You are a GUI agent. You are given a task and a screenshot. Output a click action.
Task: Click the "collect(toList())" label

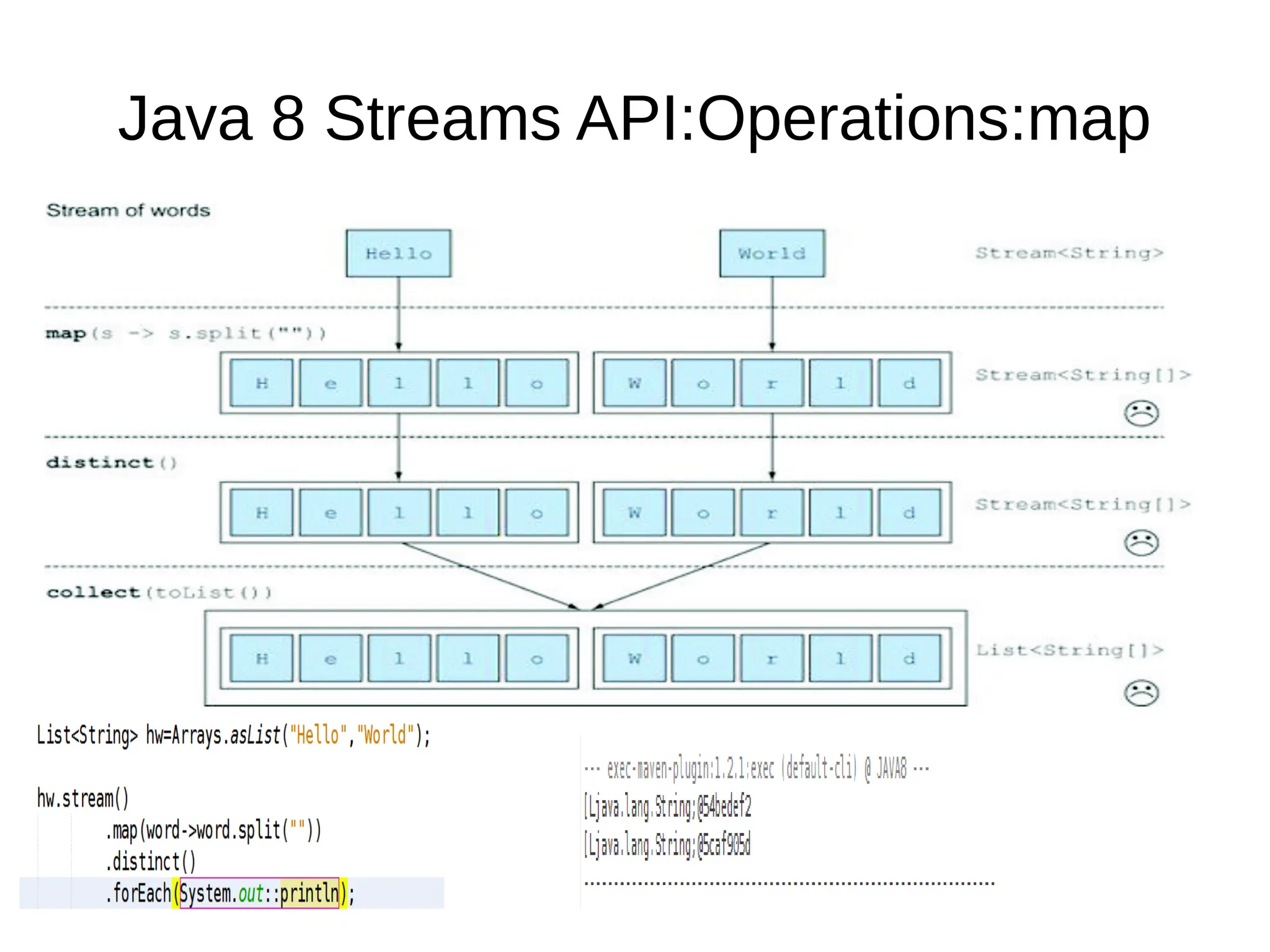[x=159, y=592]
